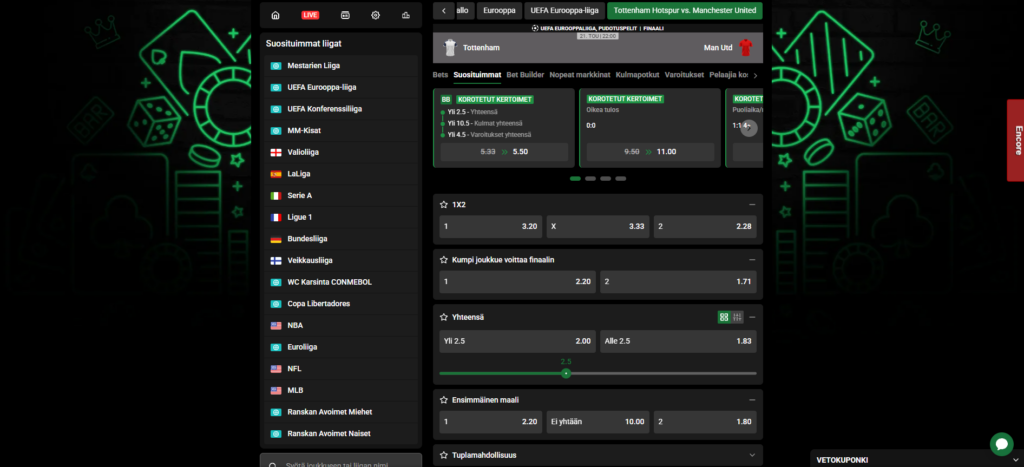Screen dimensions: 1024x467
Task: Select the Suosituimmat tab
Action: 477,74
